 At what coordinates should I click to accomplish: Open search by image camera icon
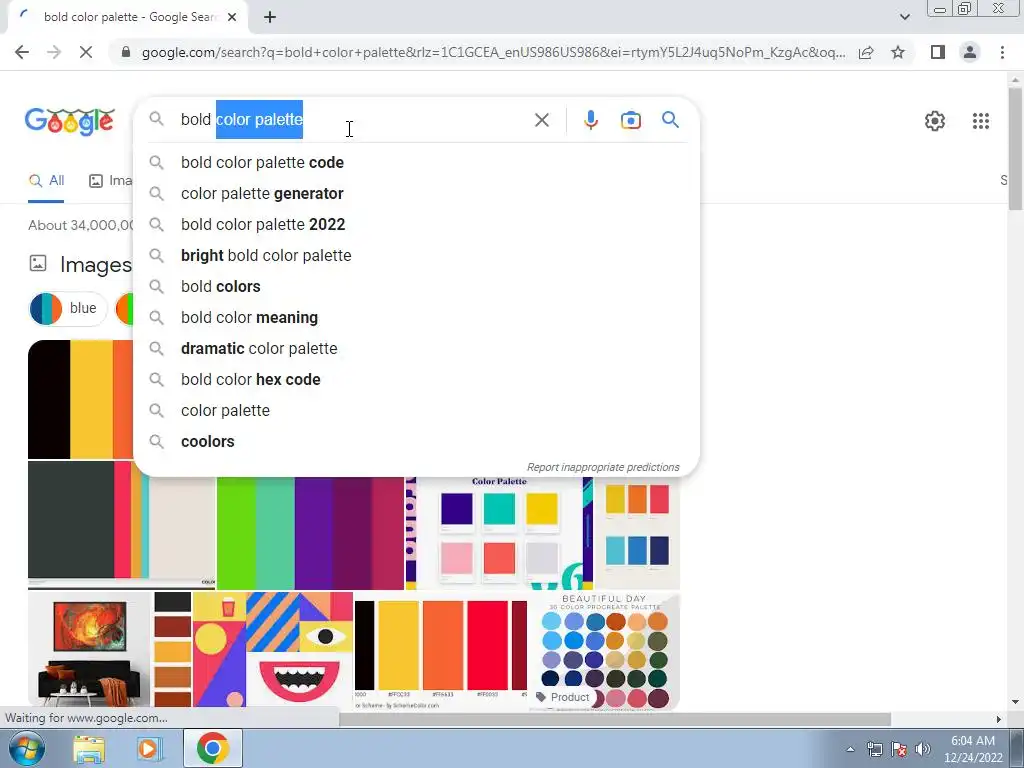630,120
